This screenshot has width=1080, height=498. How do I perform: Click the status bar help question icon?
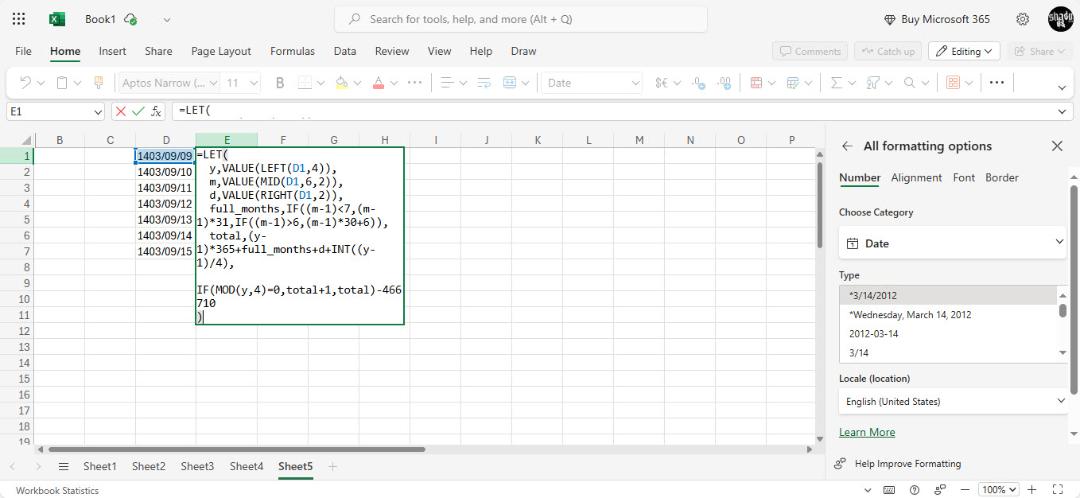coord(914,490)
